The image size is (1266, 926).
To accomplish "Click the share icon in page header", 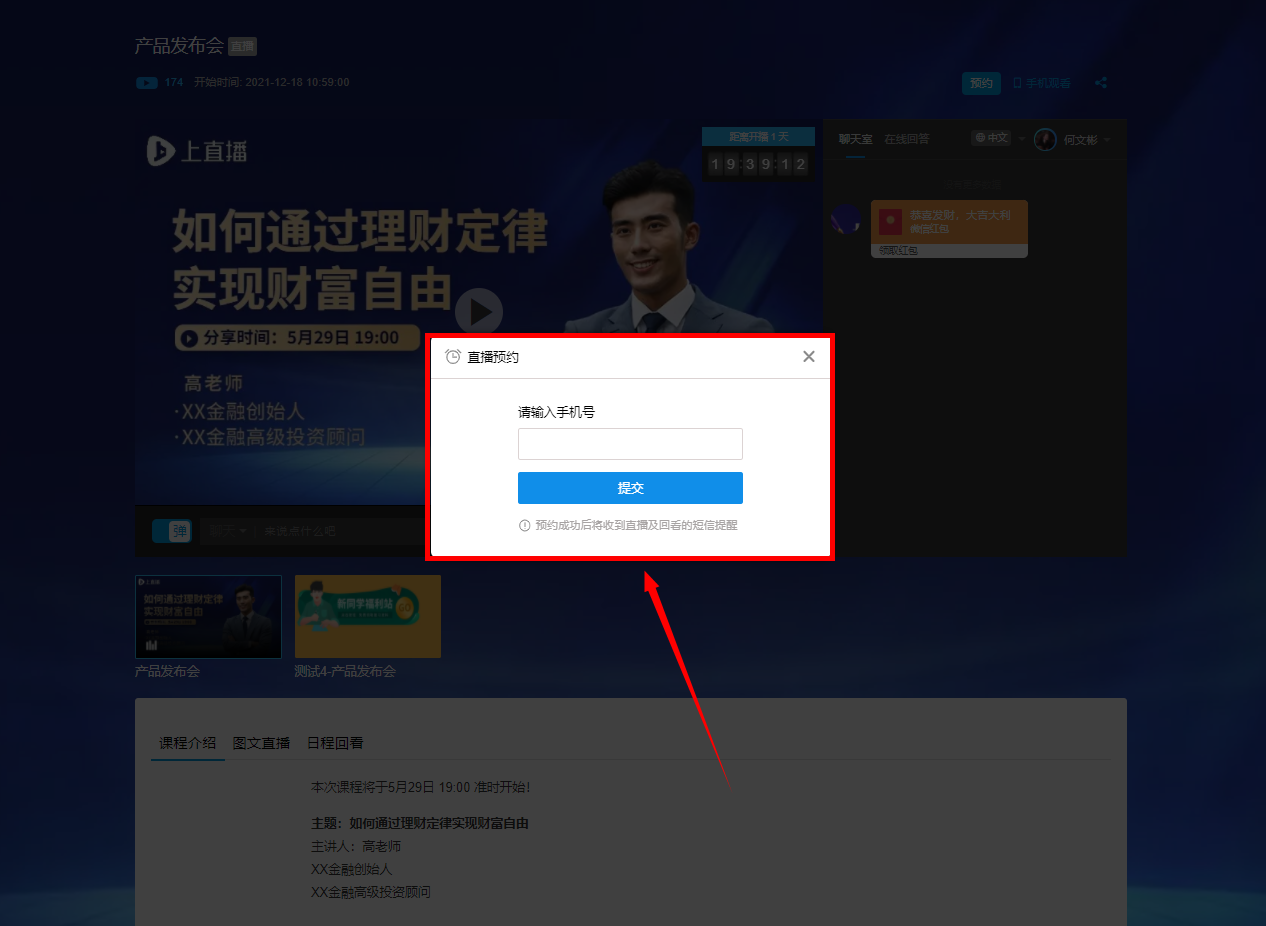I will (x=1101, y=83).
